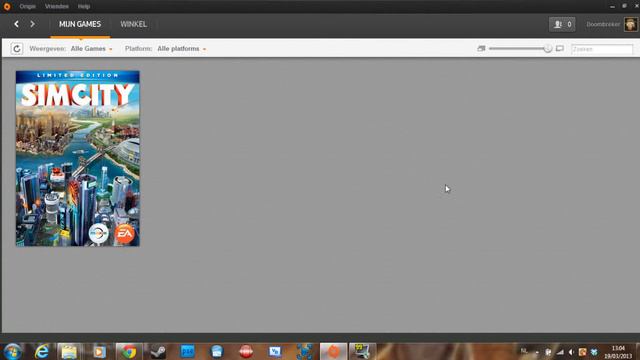This screenshot has width=640, height=360.
Task: Click the network signal tray icon
Action: [560, 352]
